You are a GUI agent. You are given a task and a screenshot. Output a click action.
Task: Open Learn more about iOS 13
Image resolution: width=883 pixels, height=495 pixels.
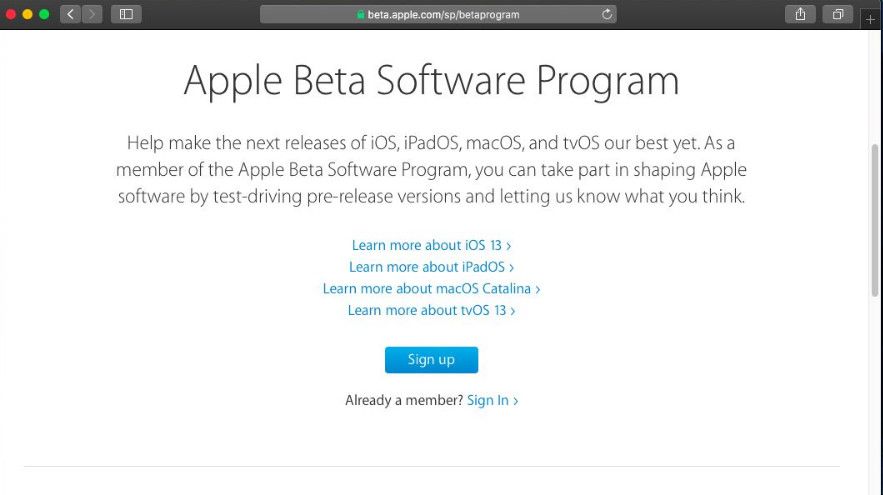pos(431,245)
